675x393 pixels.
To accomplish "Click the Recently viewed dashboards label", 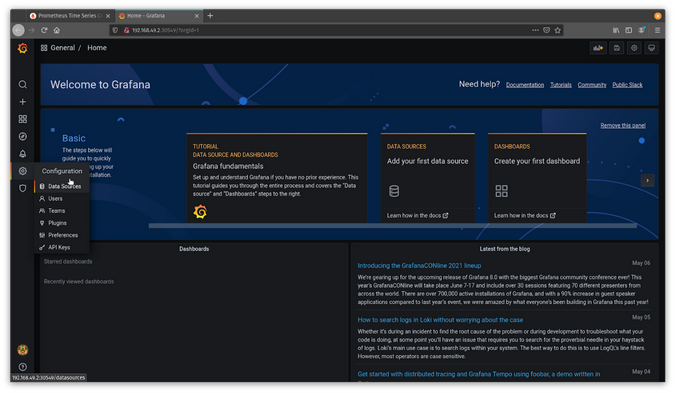I will click(x=79, y=282).
